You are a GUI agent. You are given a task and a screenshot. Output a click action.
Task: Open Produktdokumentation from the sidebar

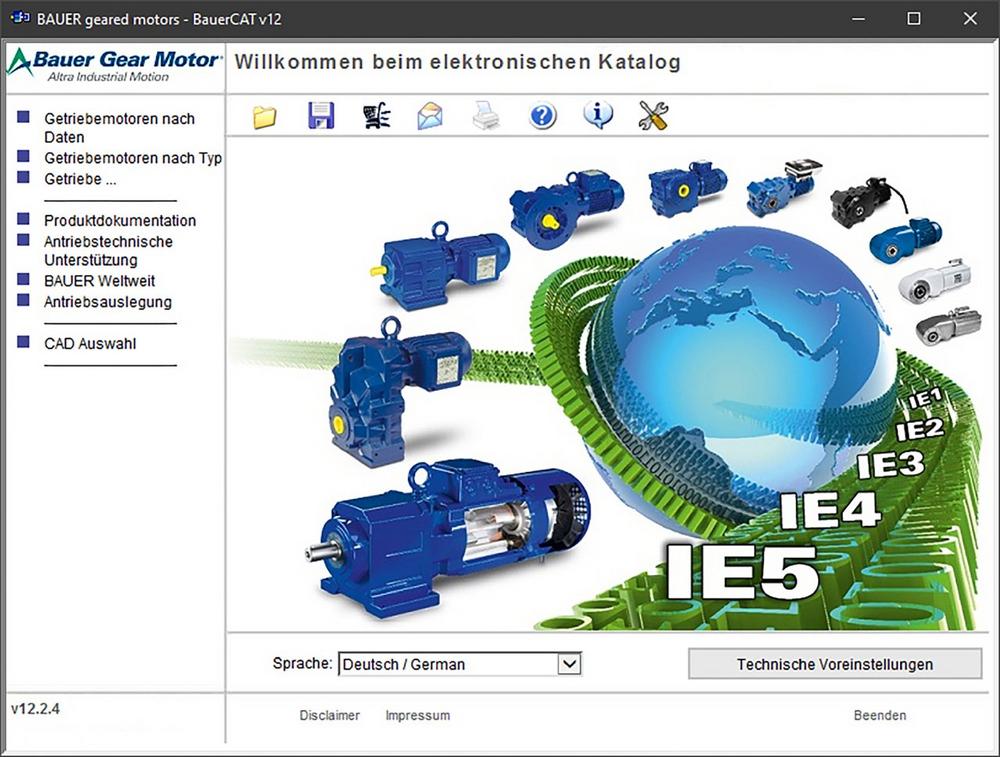coord(120,220)
